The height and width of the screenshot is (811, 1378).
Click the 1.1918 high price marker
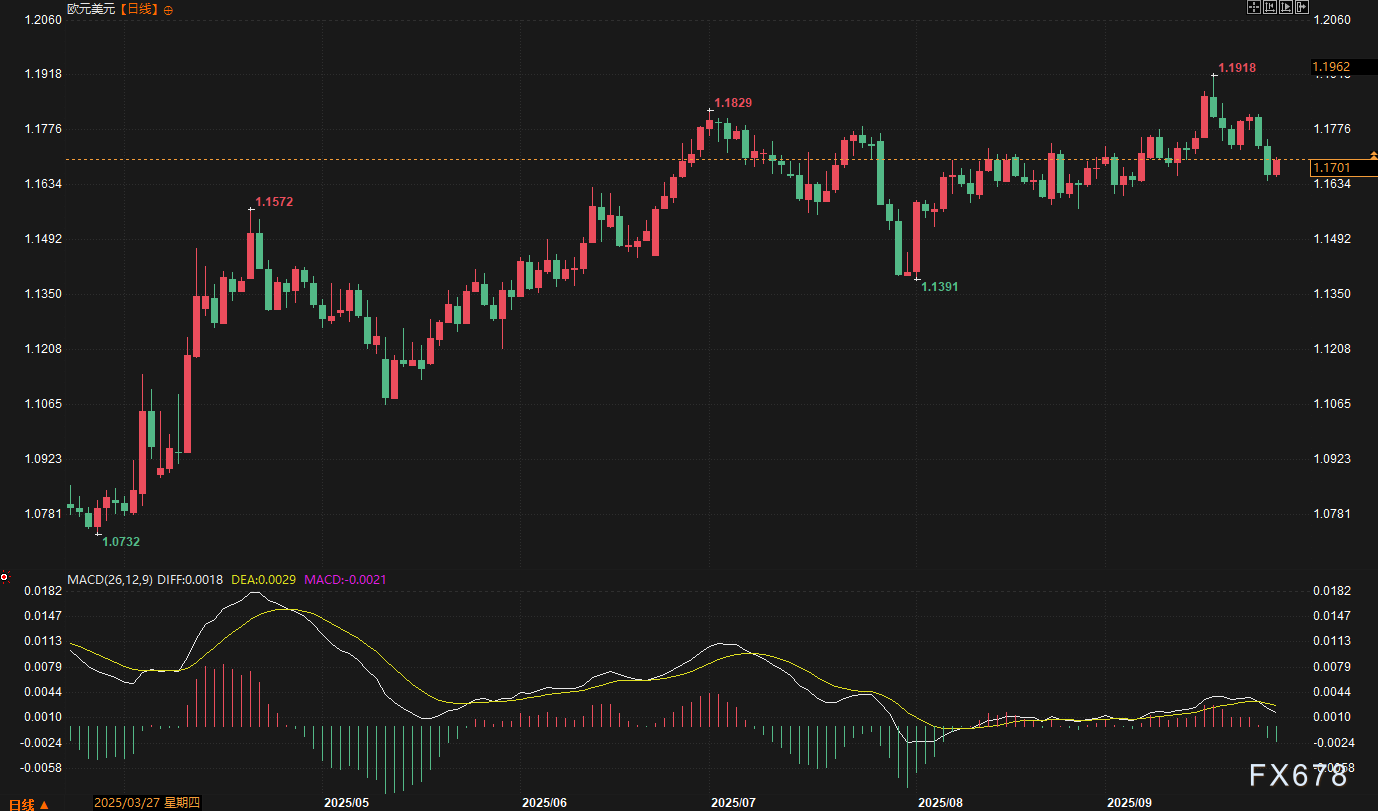point(1236,68)
